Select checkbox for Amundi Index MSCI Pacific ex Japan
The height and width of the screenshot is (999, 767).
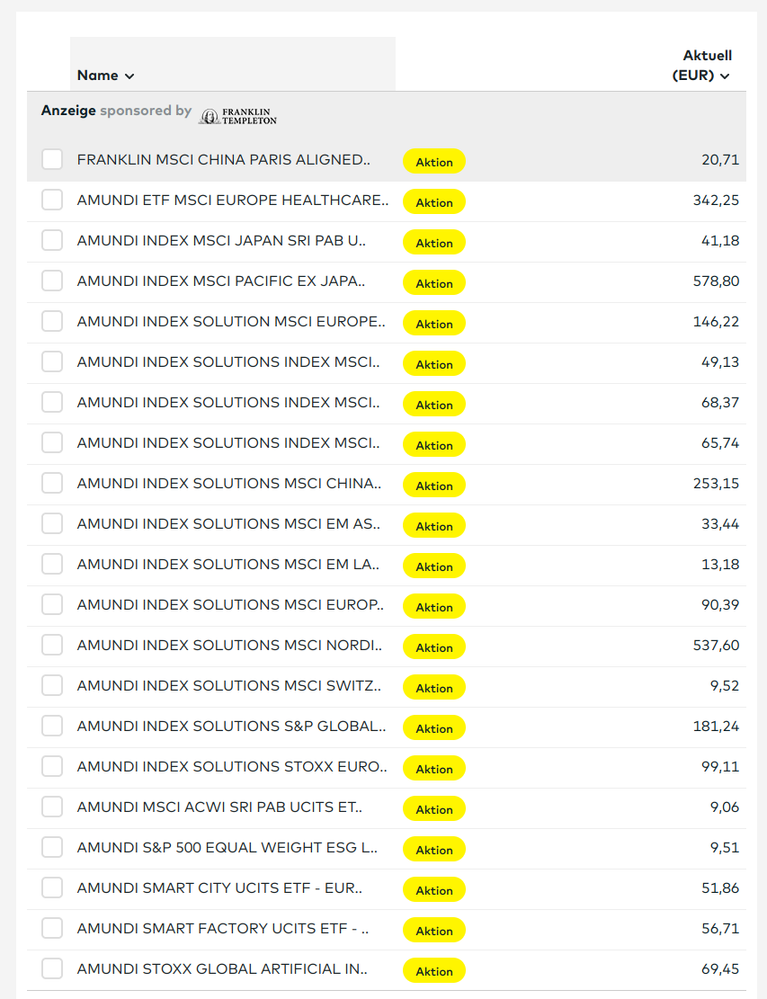pyautogui.click(x=52, y=280)
